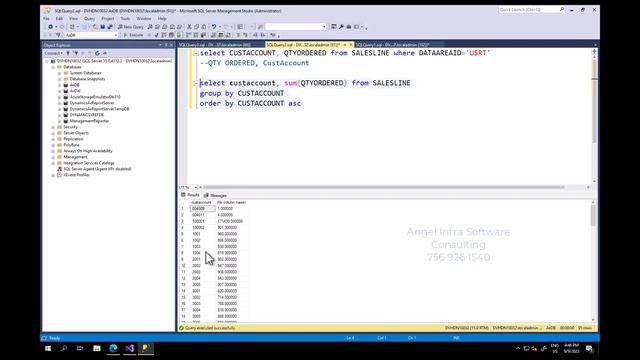Switch to the Results tab

coord(190,195)
